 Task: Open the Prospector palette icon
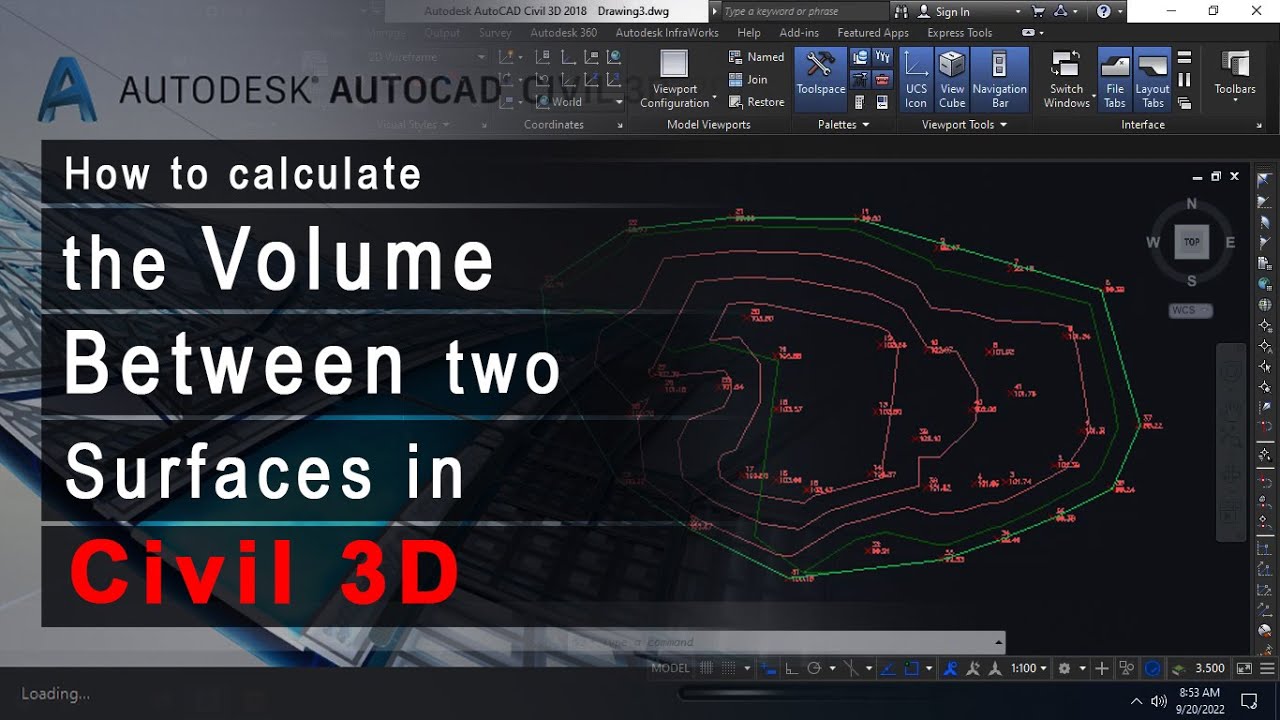pyautogui.click(x=859, y=57)
